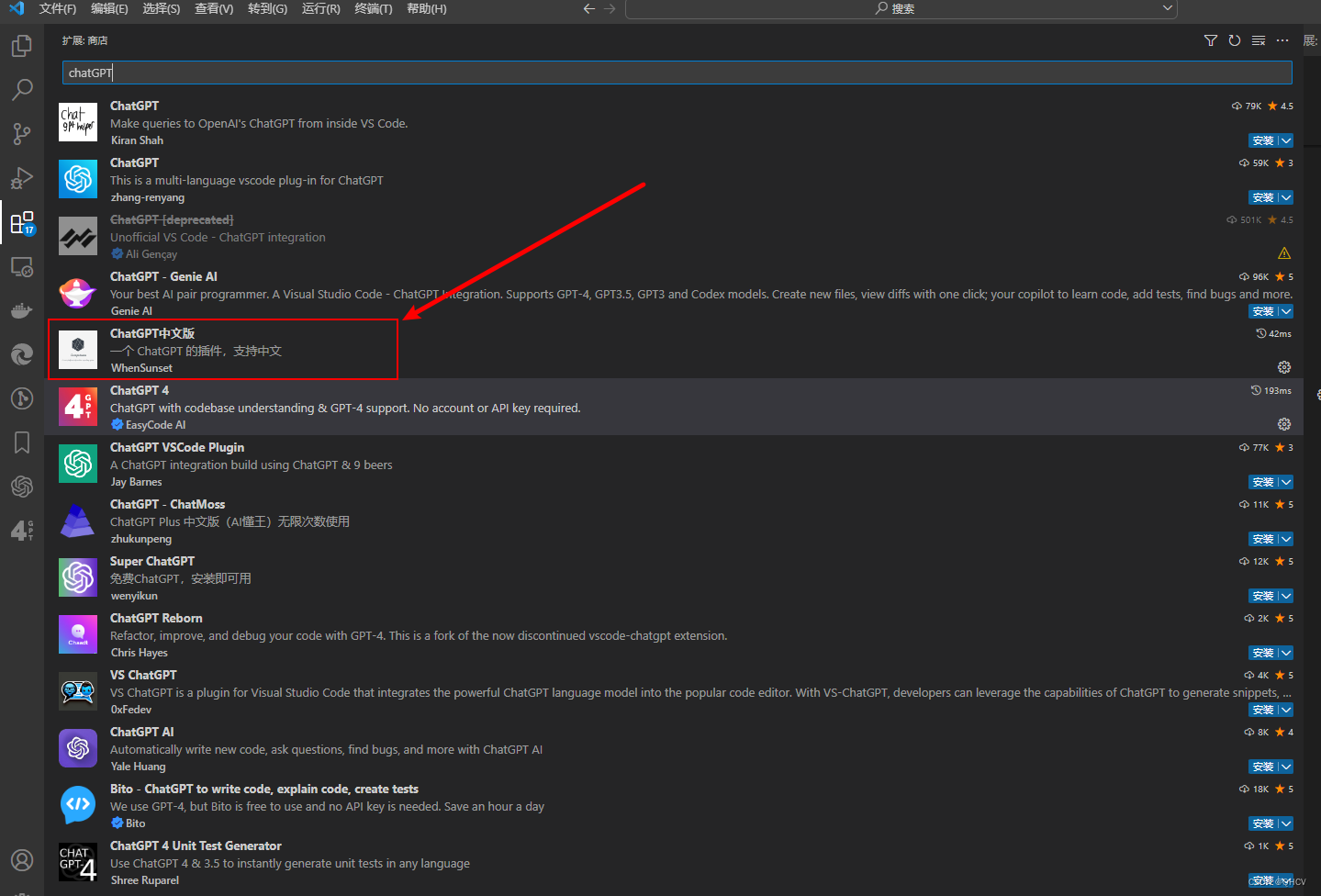Screen dimensions: 1321x896
Task: Open manage gear for ChatGPT中文版
Action: tap(1284, 367)
